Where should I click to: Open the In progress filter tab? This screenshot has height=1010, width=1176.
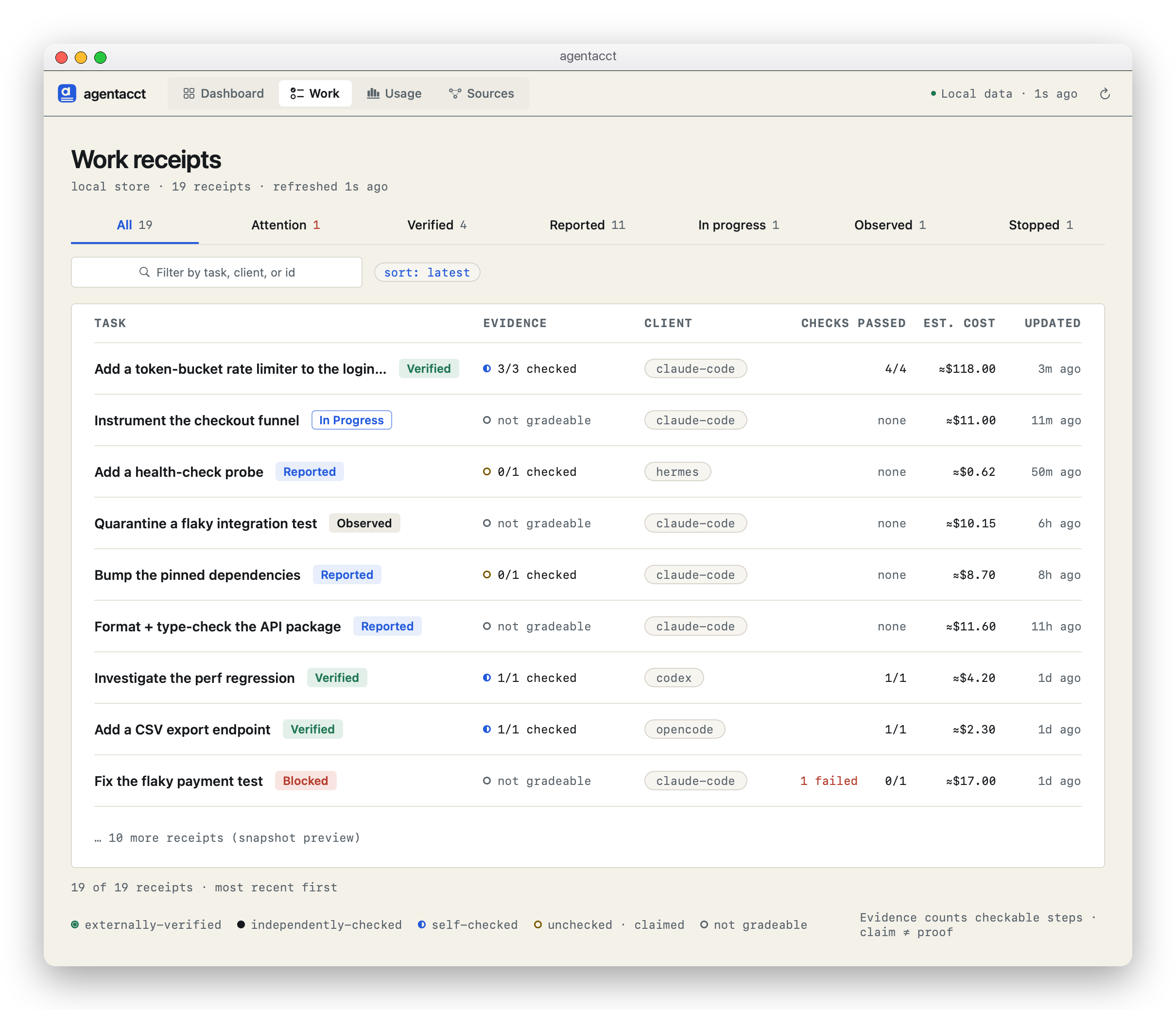tap(739, 225)
